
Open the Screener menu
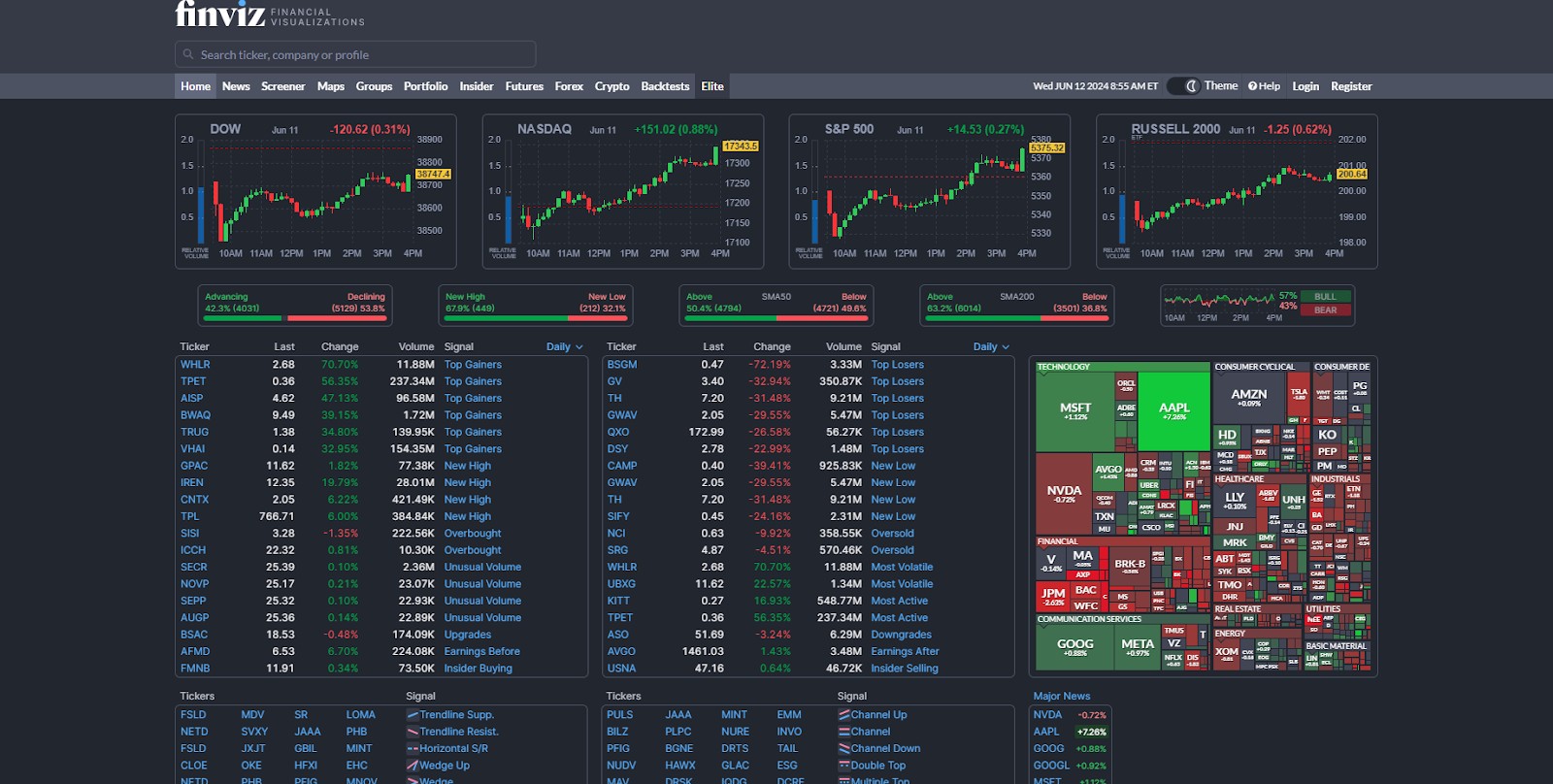282,86
